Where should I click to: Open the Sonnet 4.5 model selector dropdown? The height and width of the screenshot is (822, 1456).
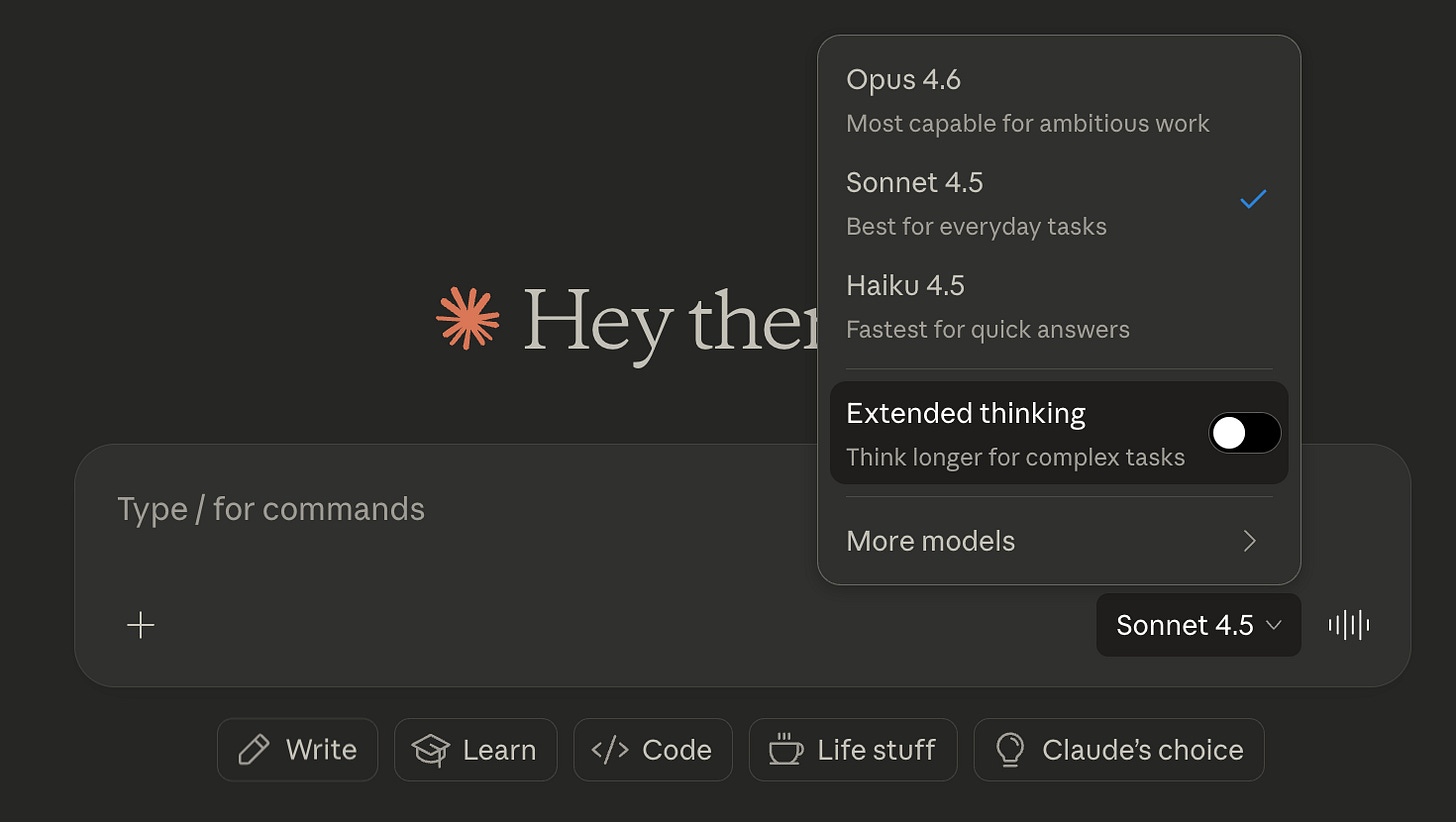[x=1199, y=625]
